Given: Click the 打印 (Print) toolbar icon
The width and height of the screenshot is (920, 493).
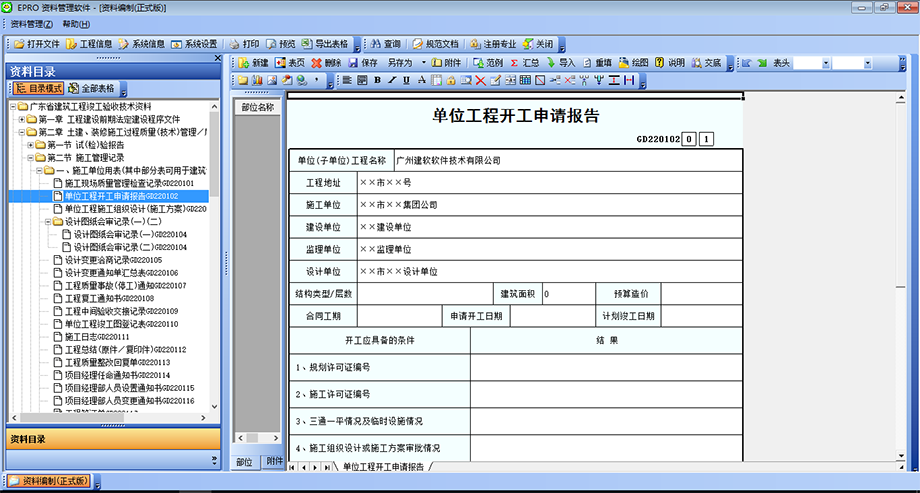Looking at the screenshot, I should pyautogui.click(x=244, y=44).
